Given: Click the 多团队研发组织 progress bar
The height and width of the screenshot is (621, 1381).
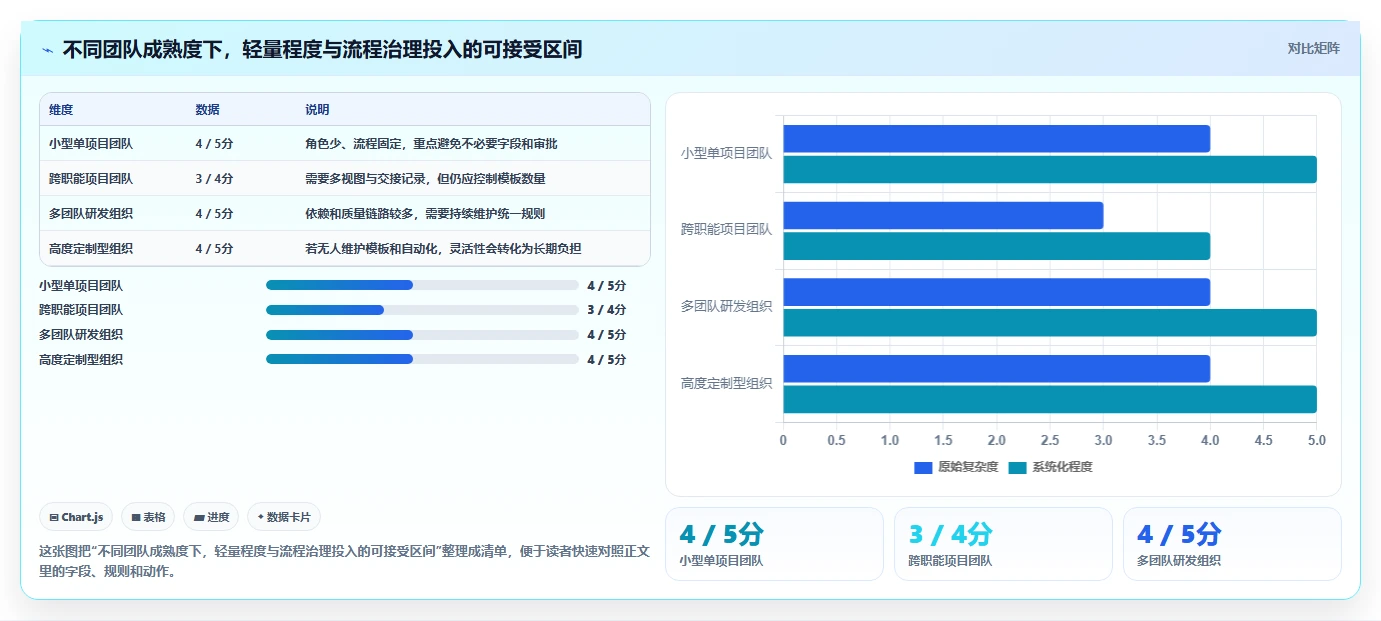Looking at the screenshot, I should (422, 335).
